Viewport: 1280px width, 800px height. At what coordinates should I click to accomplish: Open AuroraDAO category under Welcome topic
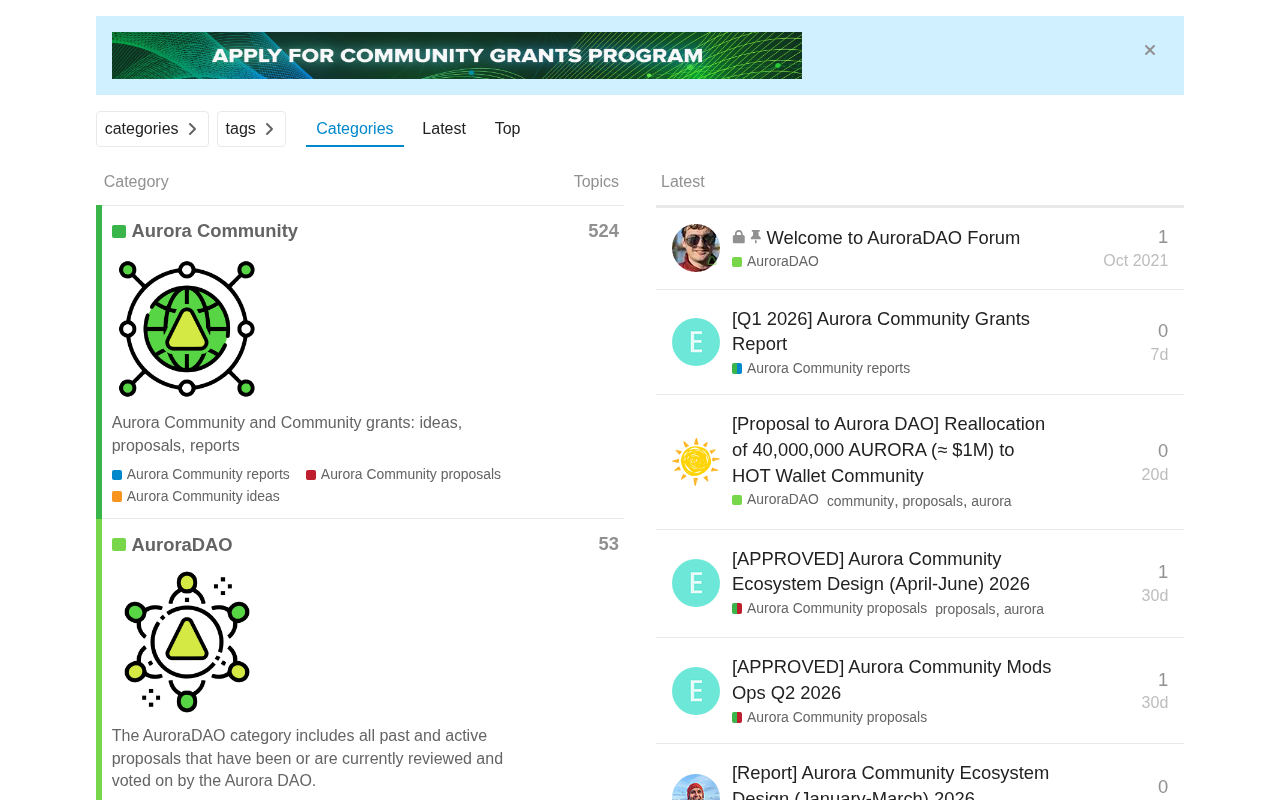pyautogui.click(x=783, y=262)
